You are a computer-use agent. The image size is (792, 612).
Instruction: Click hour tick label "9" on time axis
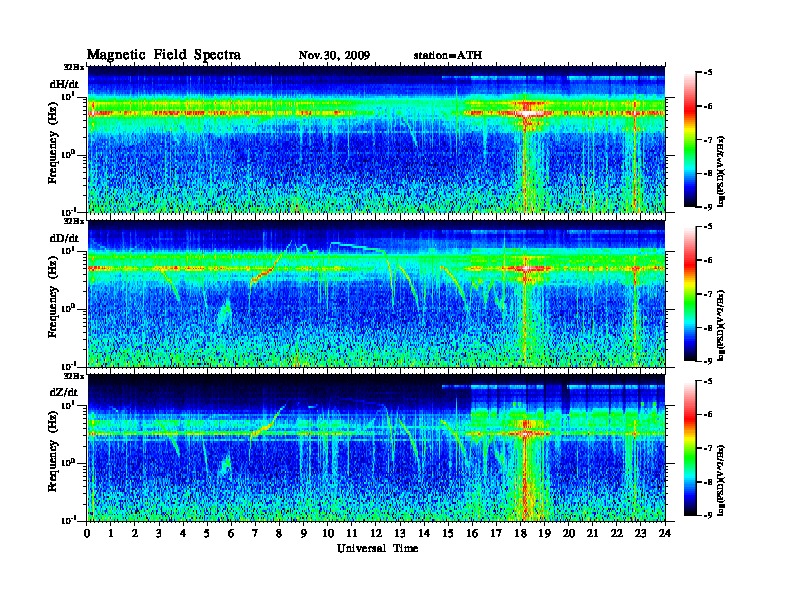304,534
